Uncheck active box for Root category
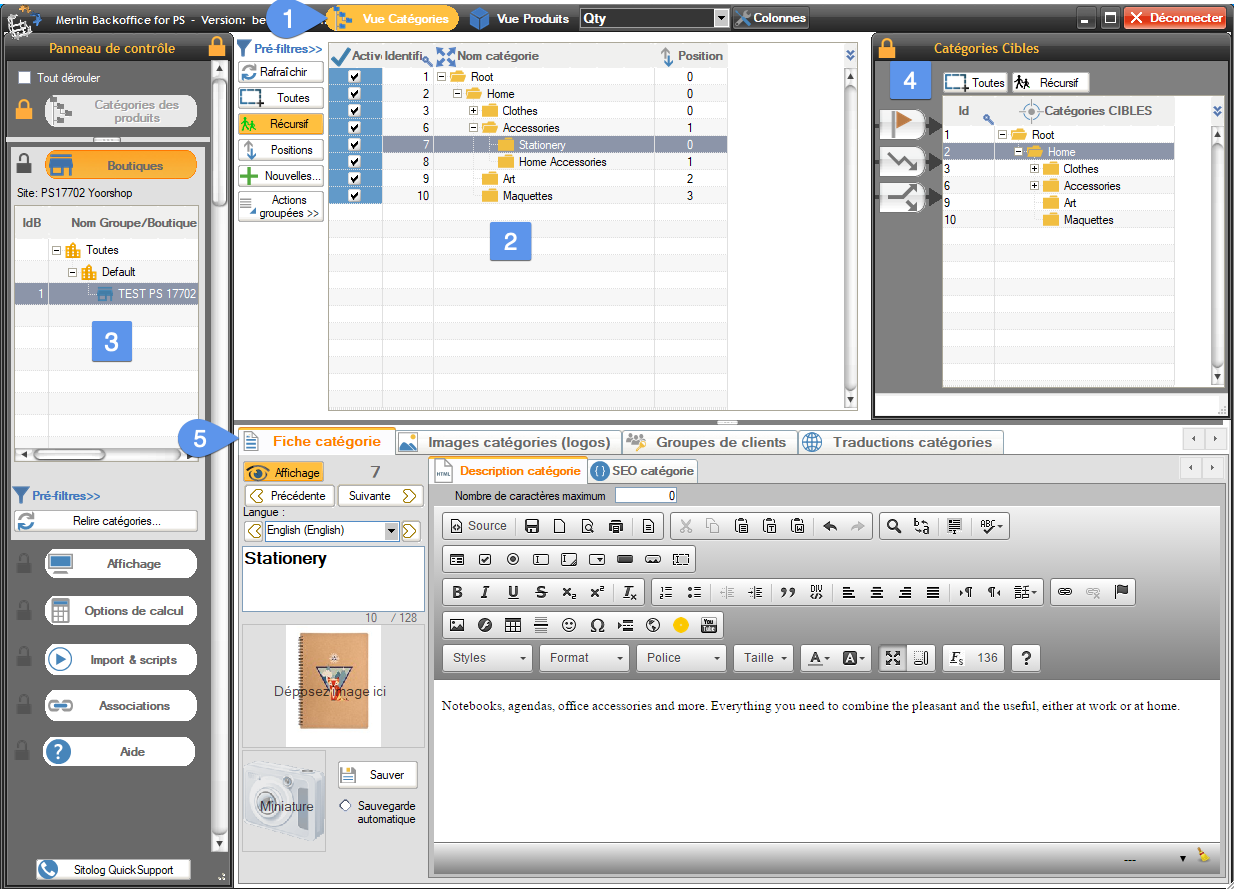1234x889 pixels. click(354, 77)
